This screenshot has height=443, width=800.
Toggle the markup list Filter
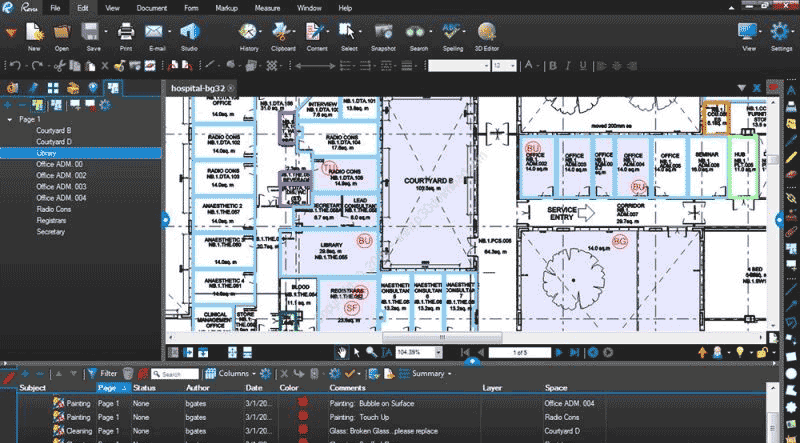(x=102, y=374)
